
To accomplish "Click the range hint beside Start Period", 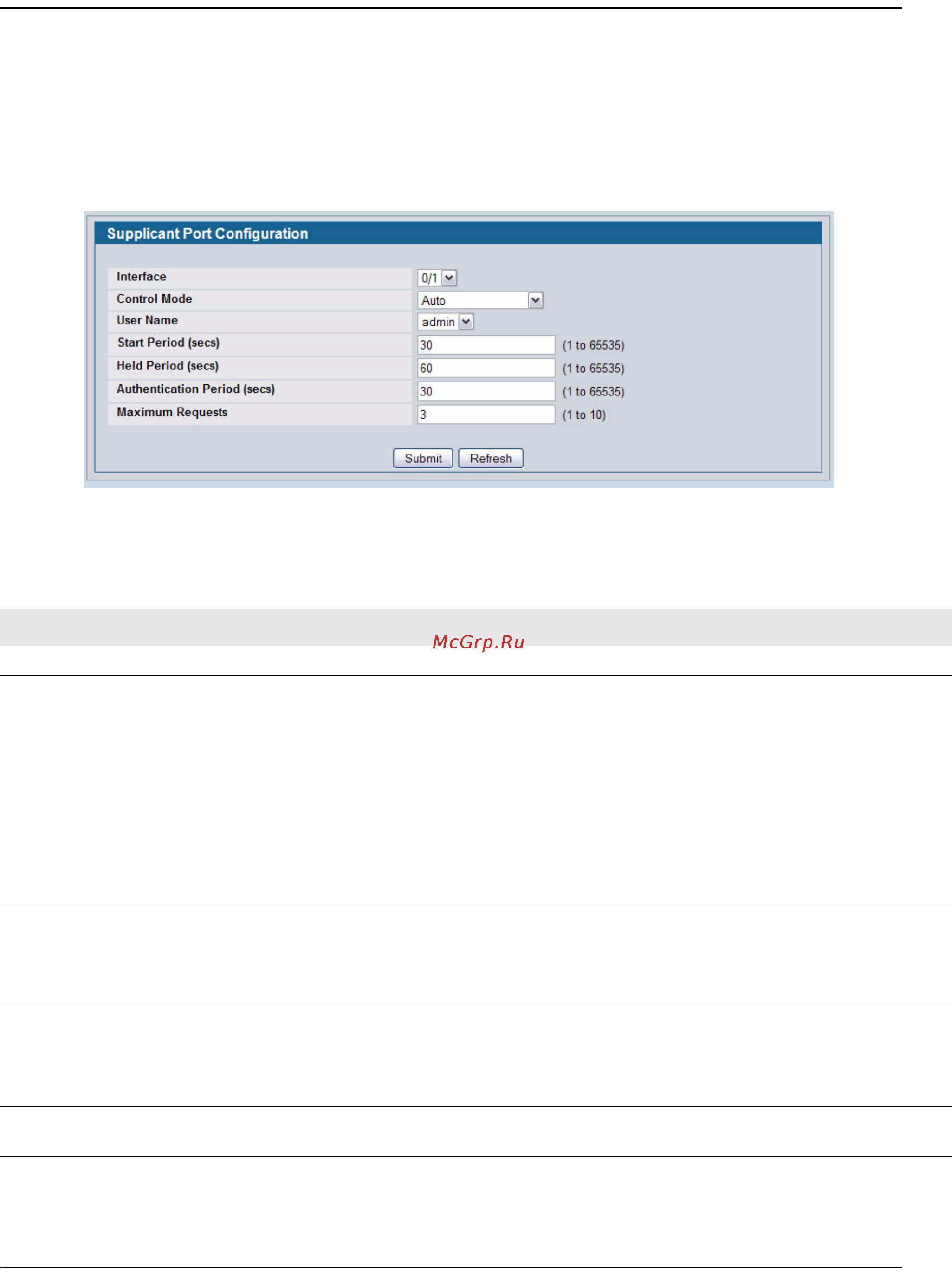I will pyautogui.click(x=593, y=345).
